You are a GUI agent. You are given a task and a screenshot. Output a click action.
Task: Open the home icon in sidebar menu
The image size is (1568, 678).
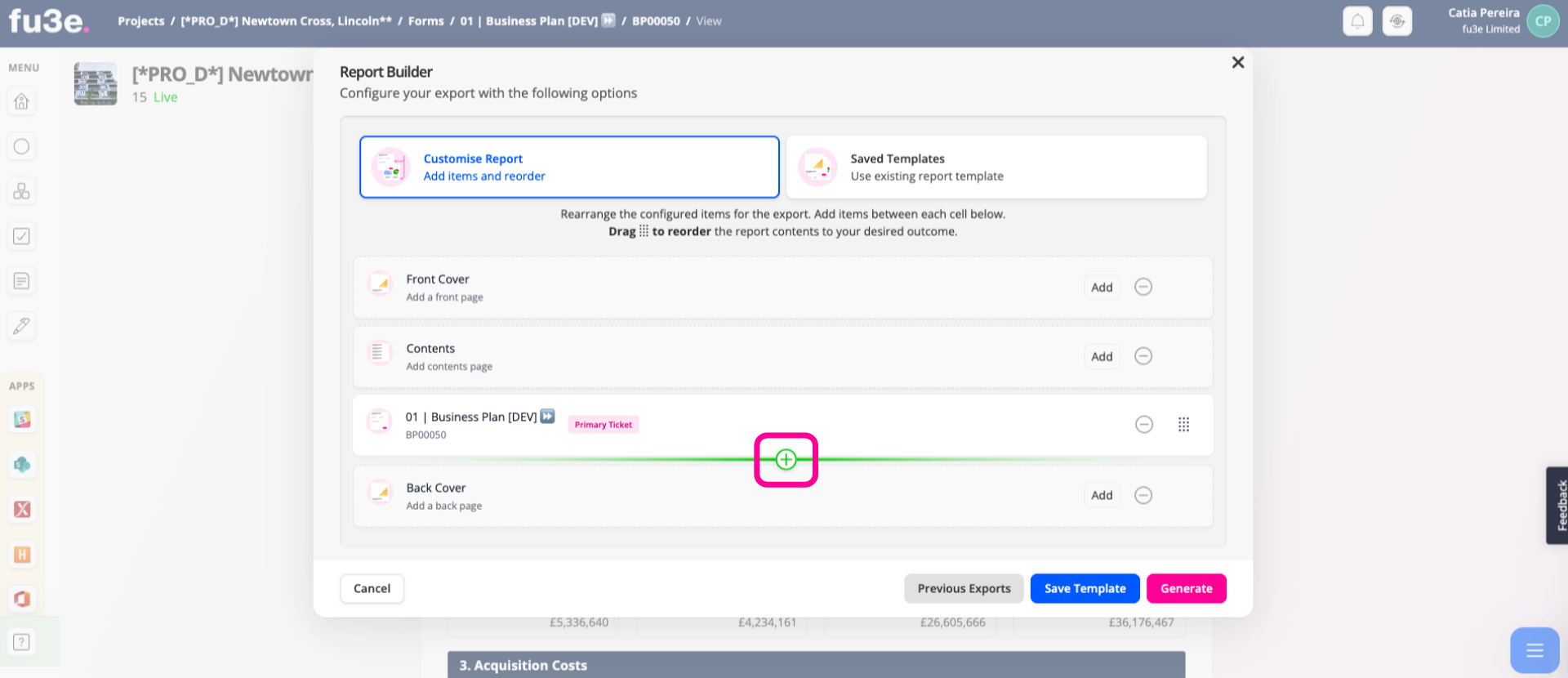click(x=22, y=101)
